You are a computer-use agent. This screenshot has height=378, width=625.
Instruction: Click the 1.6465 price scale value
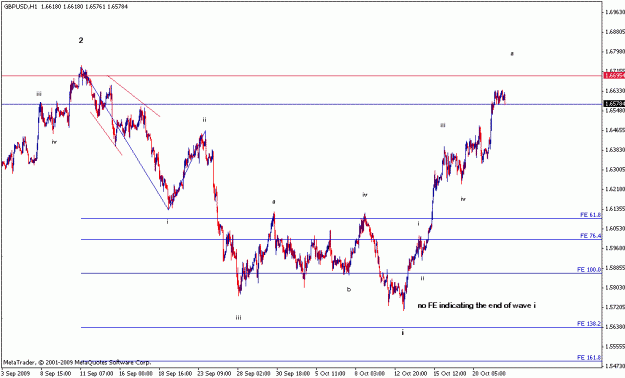pos(615,130)
